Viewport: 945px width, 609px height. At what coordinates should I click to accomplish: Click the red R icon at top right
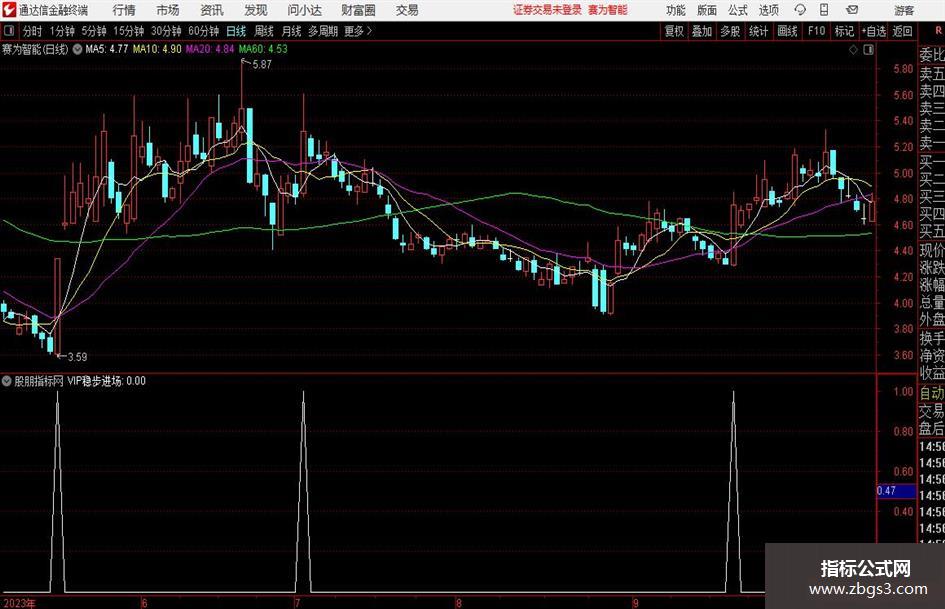(938, 30)
